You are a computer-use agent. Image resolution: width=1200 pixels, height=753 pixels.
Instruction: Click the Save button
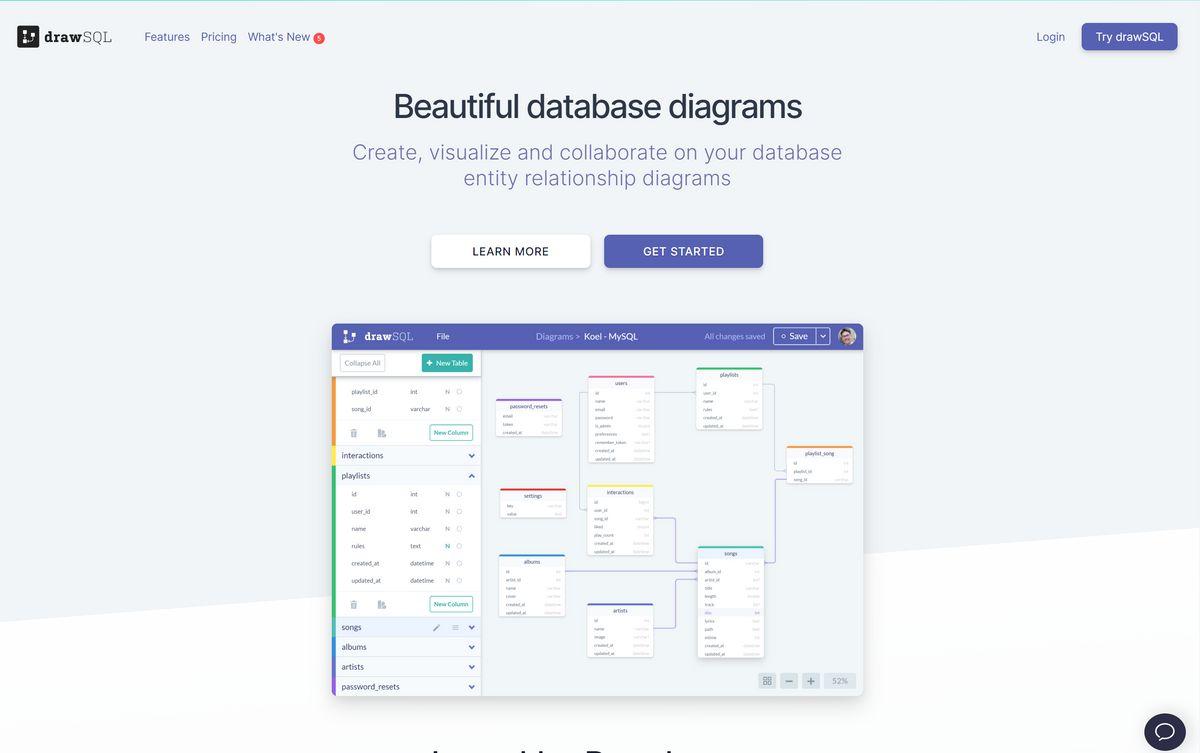(x=795, y=336)
